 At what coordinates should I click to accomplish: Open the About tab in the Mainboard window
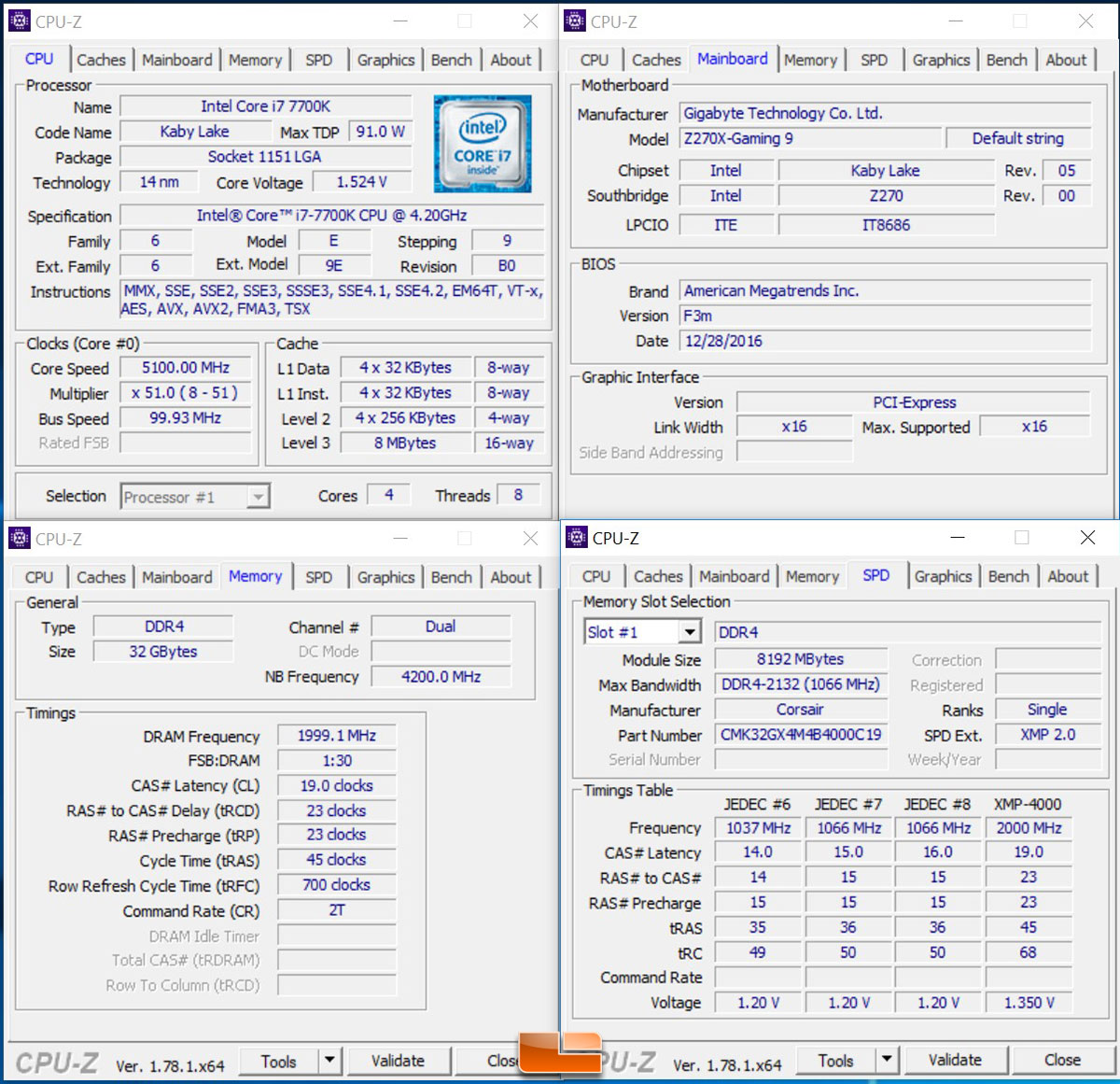(1066, 60)
